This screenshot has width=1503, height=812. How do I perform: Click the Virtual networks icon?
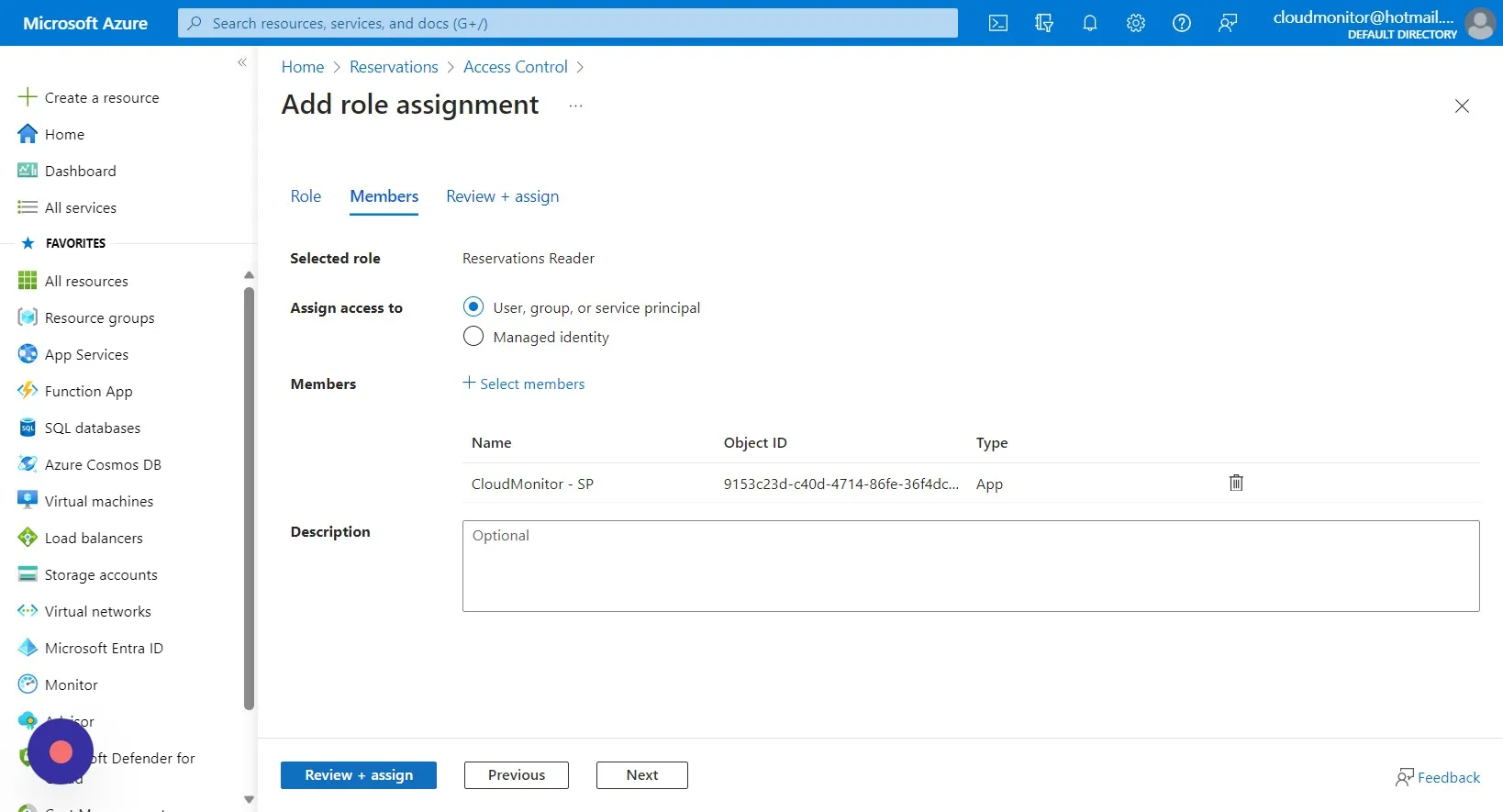pyautogui.click(x=28, y=611)
